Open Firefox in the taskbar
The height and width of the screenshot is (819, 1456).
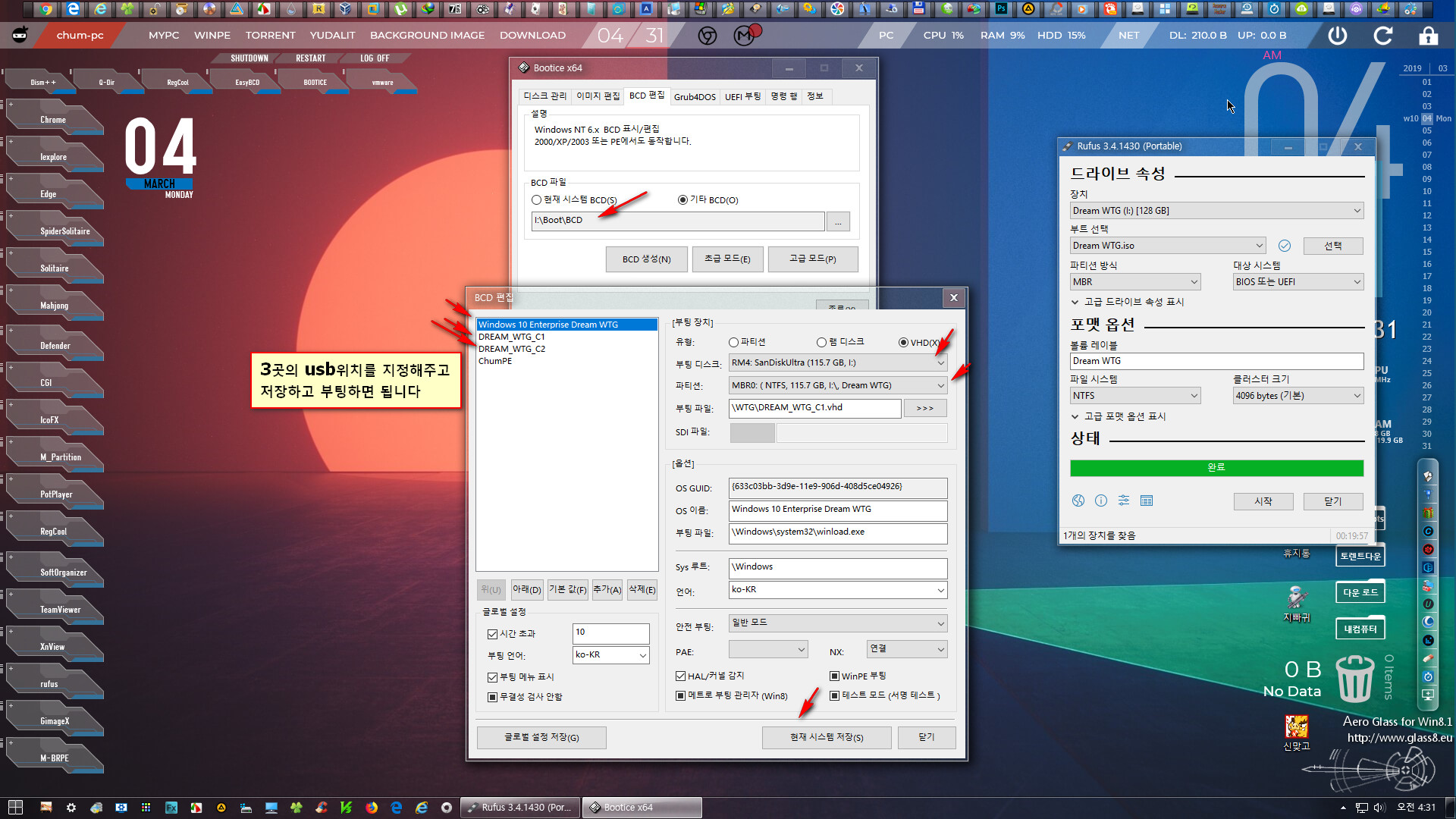coord(372,808)
